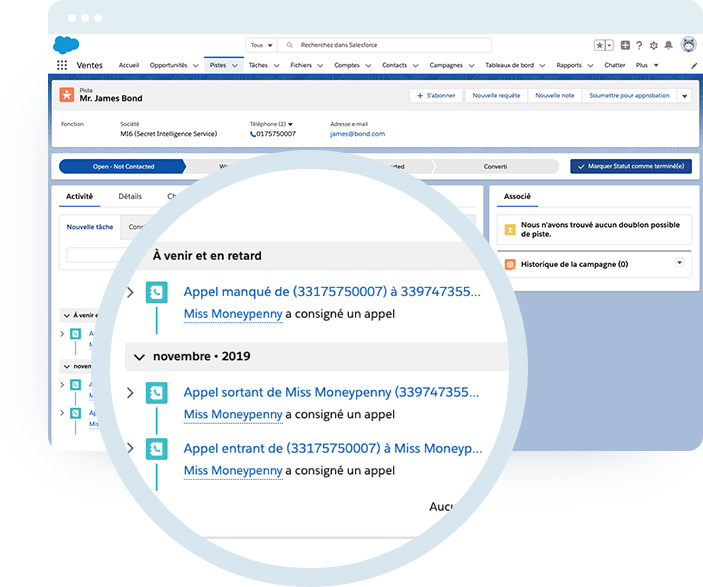Open the Tâches nav tab

point(258,65)
